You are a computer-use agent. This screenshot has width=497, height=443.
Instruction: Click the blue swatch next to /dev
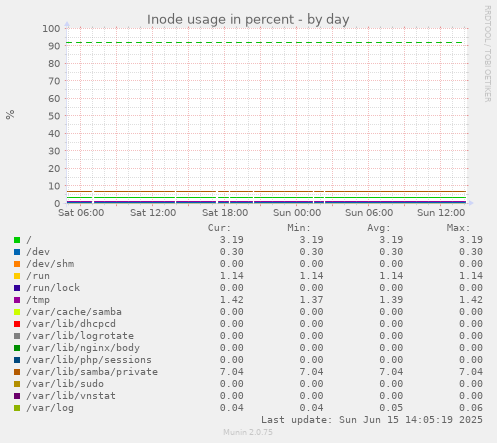17,252
